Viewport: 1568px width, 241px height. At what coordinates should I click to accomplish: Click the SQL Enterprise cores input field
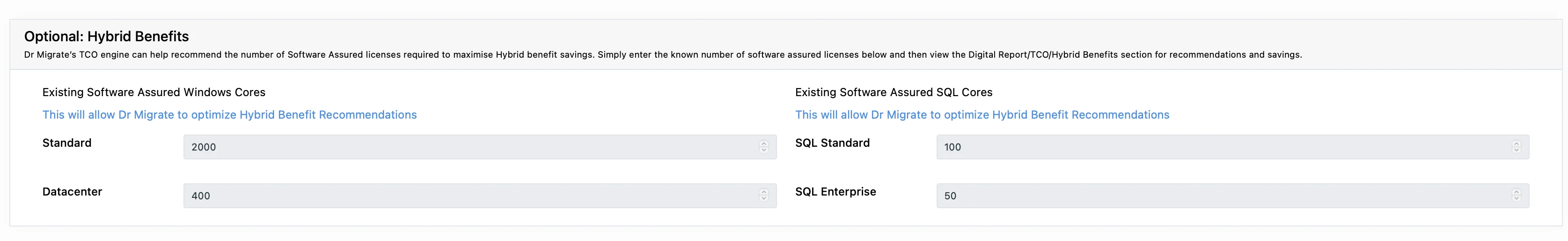click(x=1232, y=196)
